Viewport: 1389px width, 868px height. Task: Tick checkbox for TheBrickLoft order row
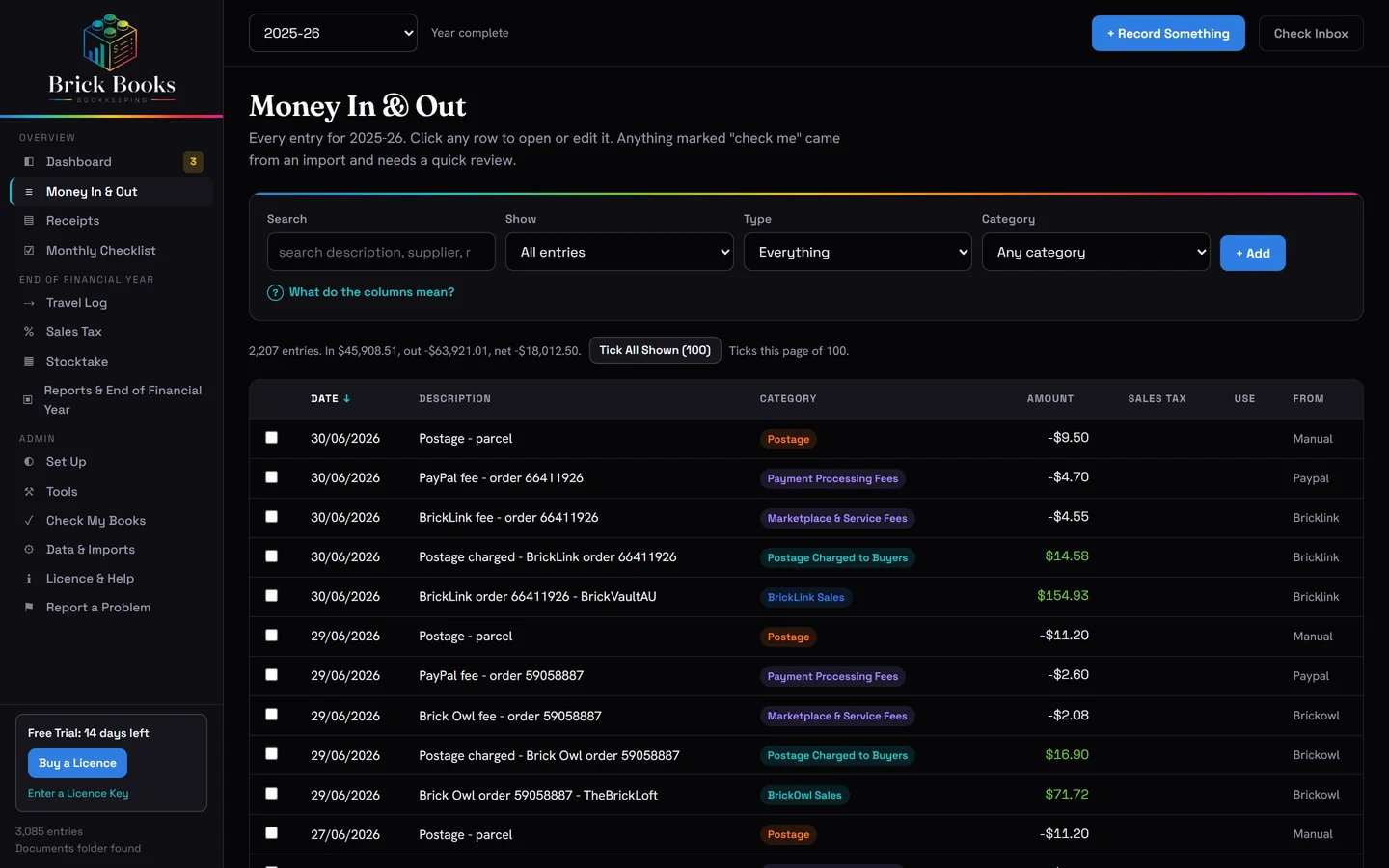click(272, 794)
